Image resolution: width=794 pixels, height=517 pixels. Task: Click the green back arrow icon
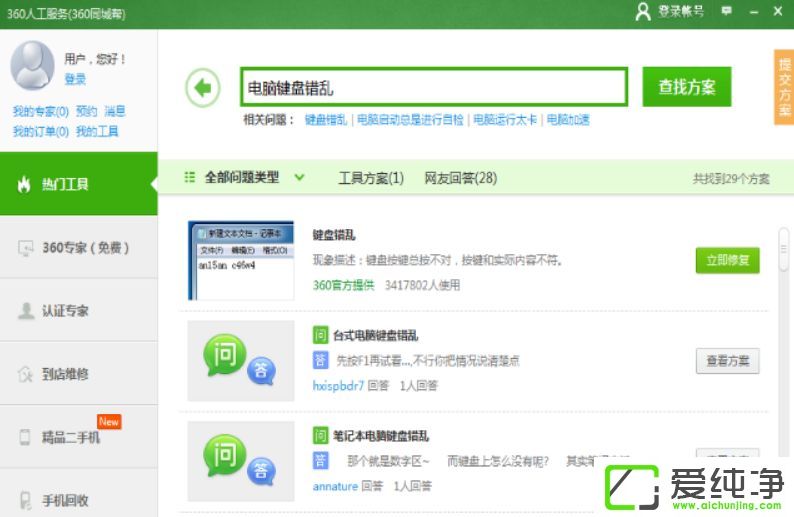(203, 88)
